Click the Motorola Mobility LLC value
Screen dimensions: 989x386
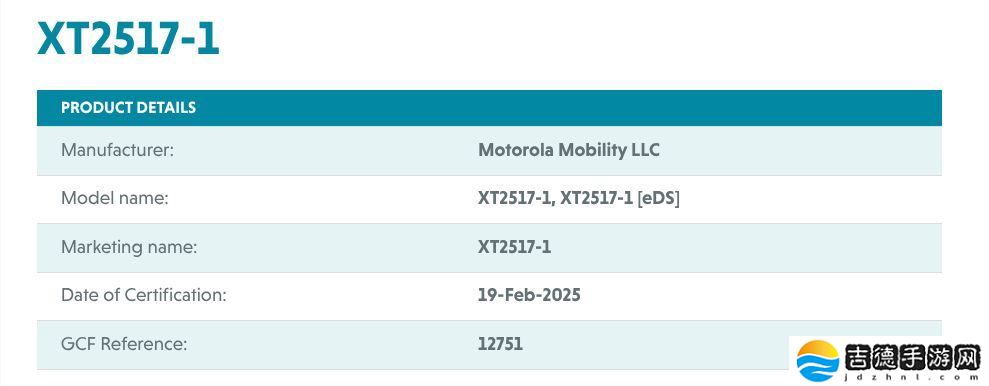tap(568, 150)
